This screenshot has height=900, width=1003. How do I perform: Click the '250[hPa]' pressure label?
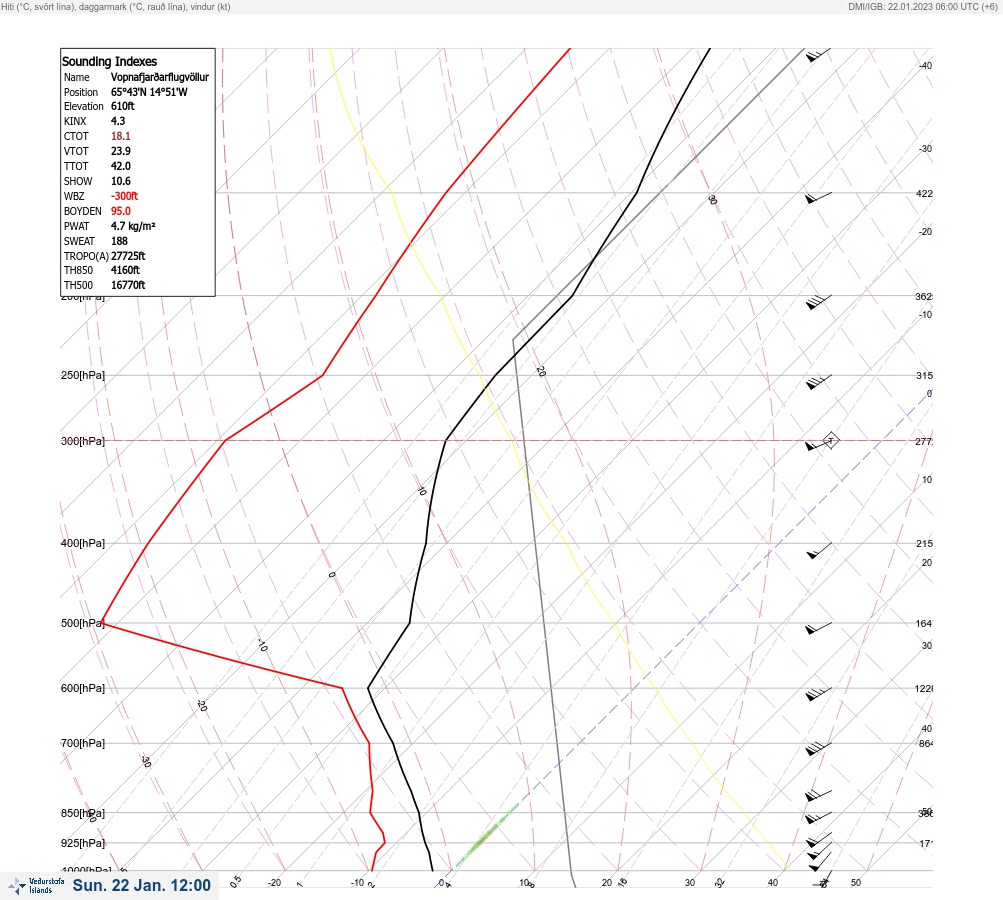(83, 375)
